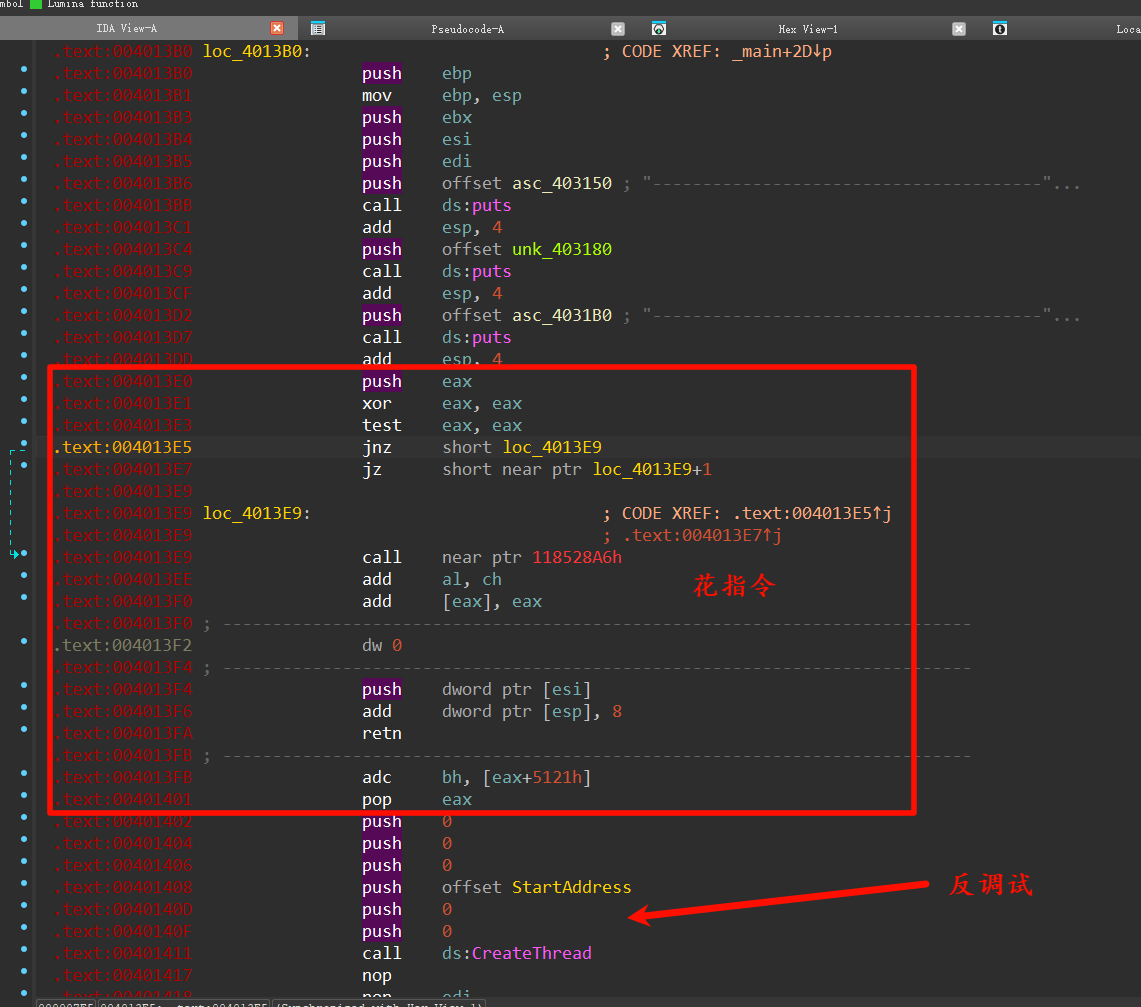This screenshot has width=1141, height=1007.
Task: Click the _main+2D cross reference
Action: point(782,52)
